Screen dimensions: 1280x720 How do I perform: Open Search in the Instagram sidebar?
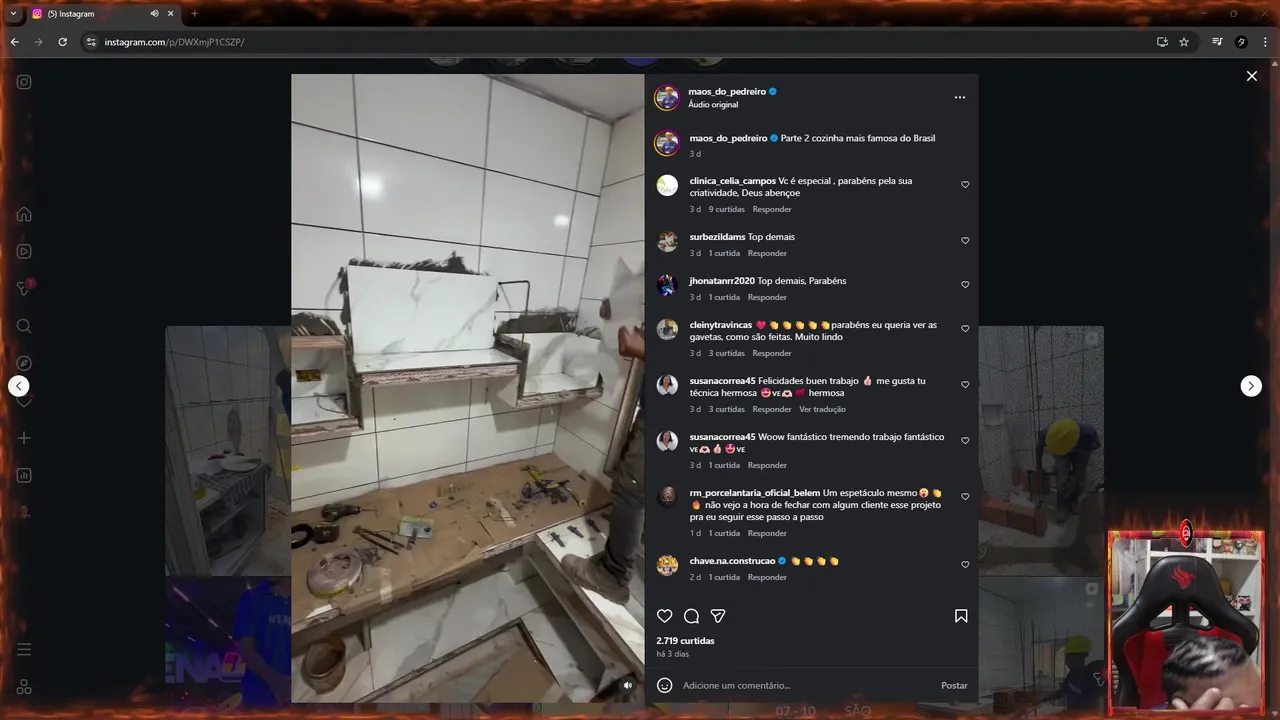coord(24,326)
